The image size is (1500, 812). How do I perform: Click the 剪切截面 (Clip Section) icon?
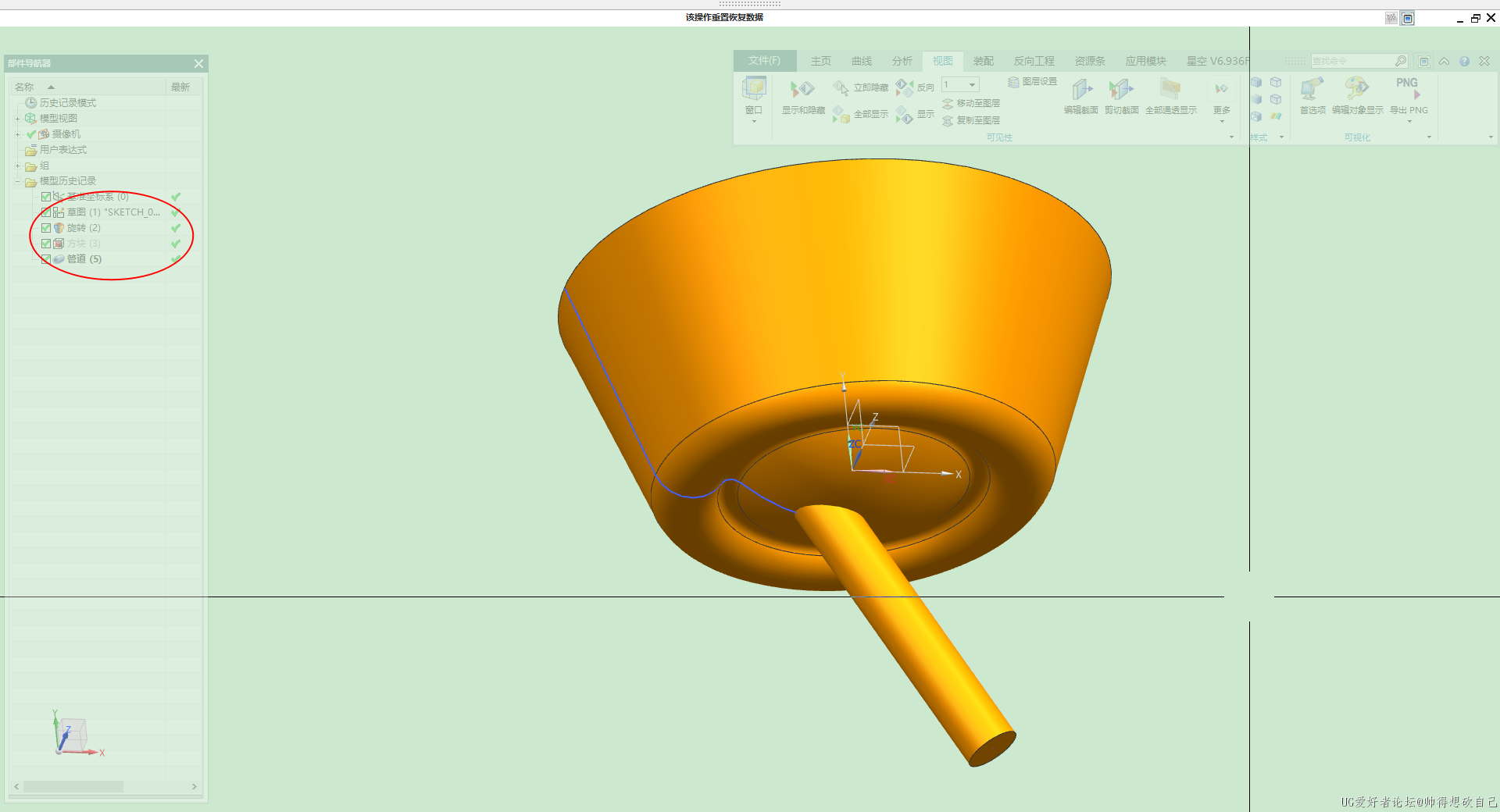pyautogui.click(x=1121, y=90)
